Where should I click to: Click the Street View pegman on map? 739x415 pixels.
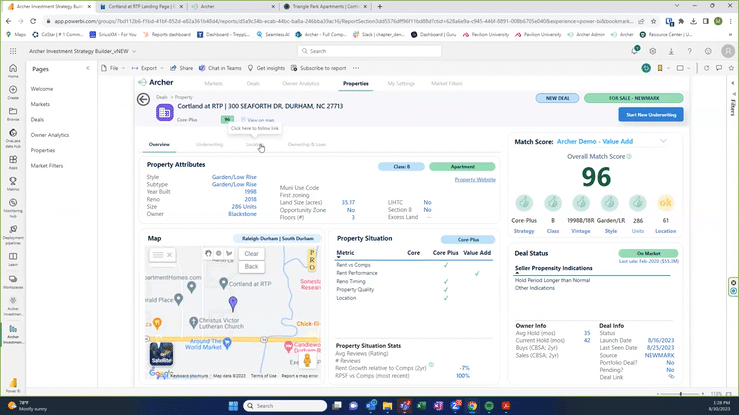coord(307,360)
